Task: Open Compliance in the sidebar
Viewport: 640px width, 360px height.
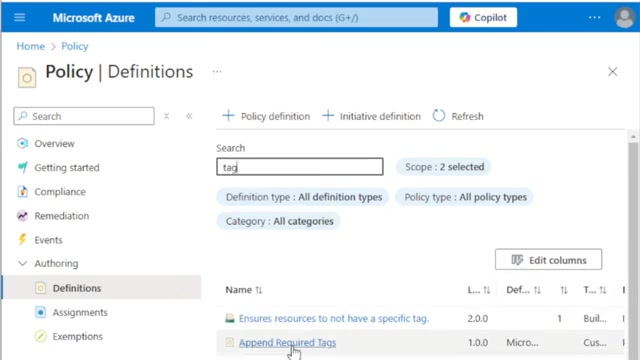Action: [x=60, y=192]
